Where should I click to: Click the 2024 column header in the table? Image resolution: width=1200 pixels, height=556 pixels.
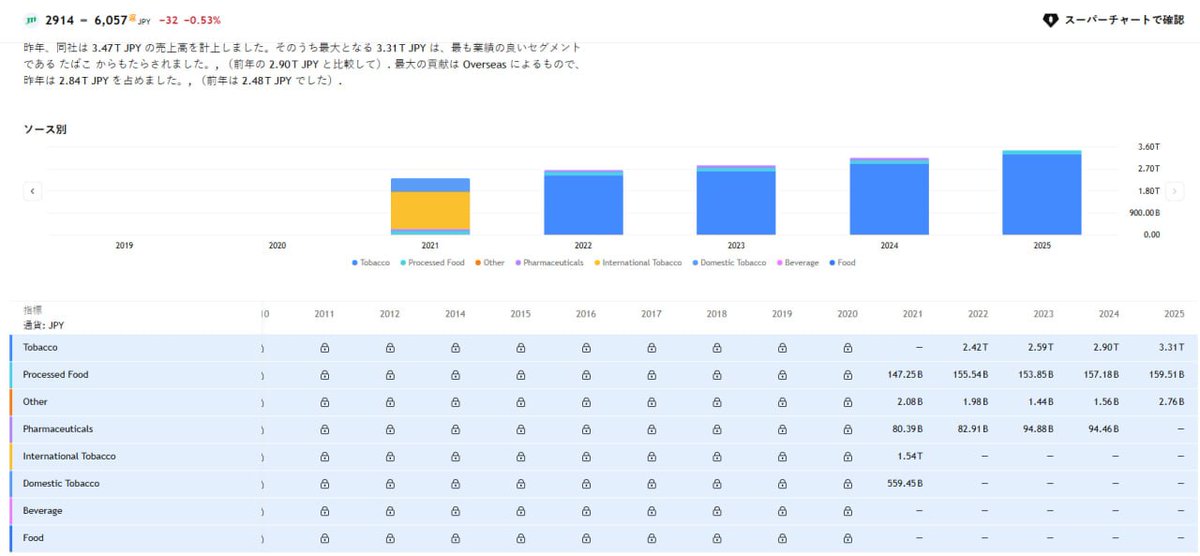(1108, 314)
